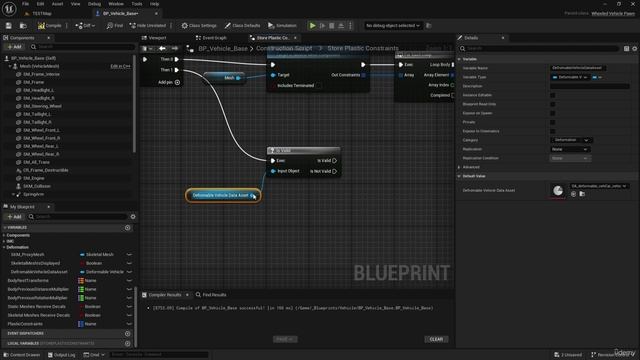The width and height of the screenshot is (640, 360).
Task: Open play options three-dot menu
Action: pyautogui.click(x=350, y=26)
